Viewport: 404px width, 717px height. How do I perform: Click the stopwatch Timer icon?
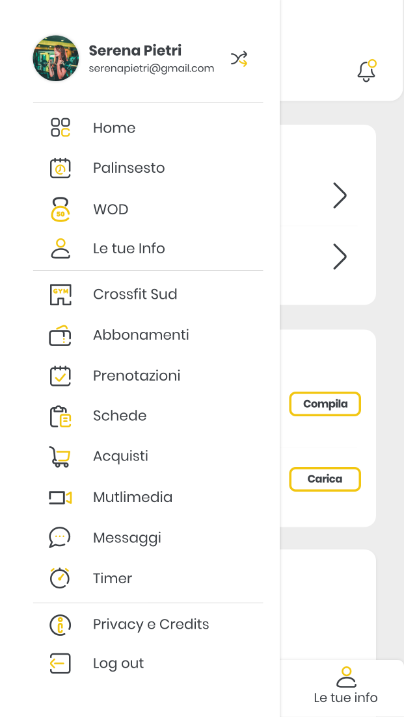pyautogui.click(x=60, y=578)
